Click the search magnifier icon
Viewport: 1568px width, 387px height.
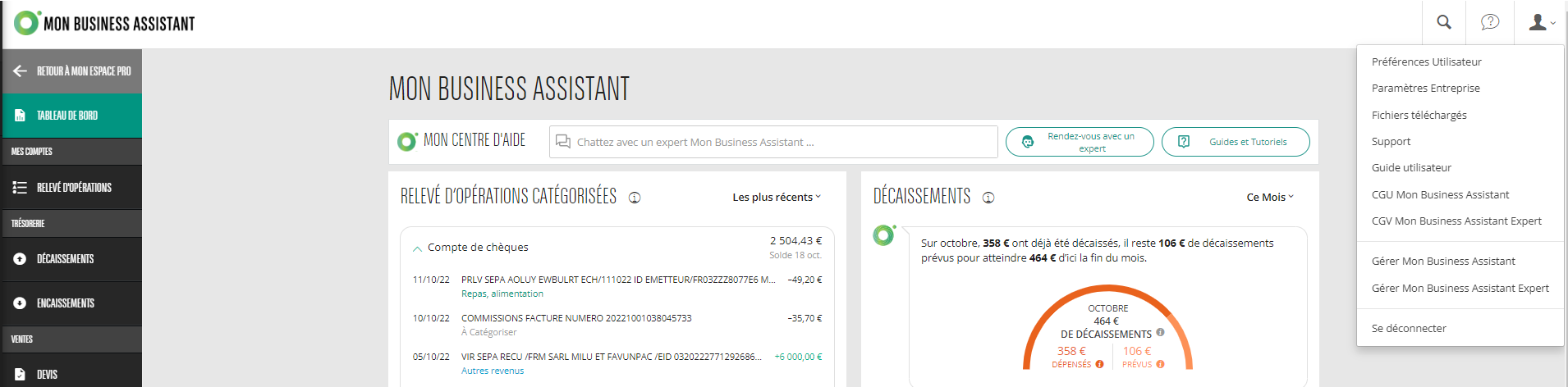point(1444,22)
